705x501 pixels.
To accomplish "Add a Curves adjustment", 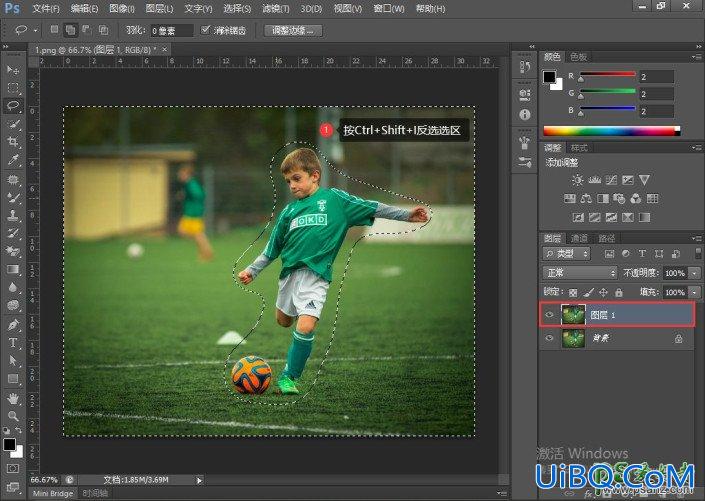I will coord(611,180).
